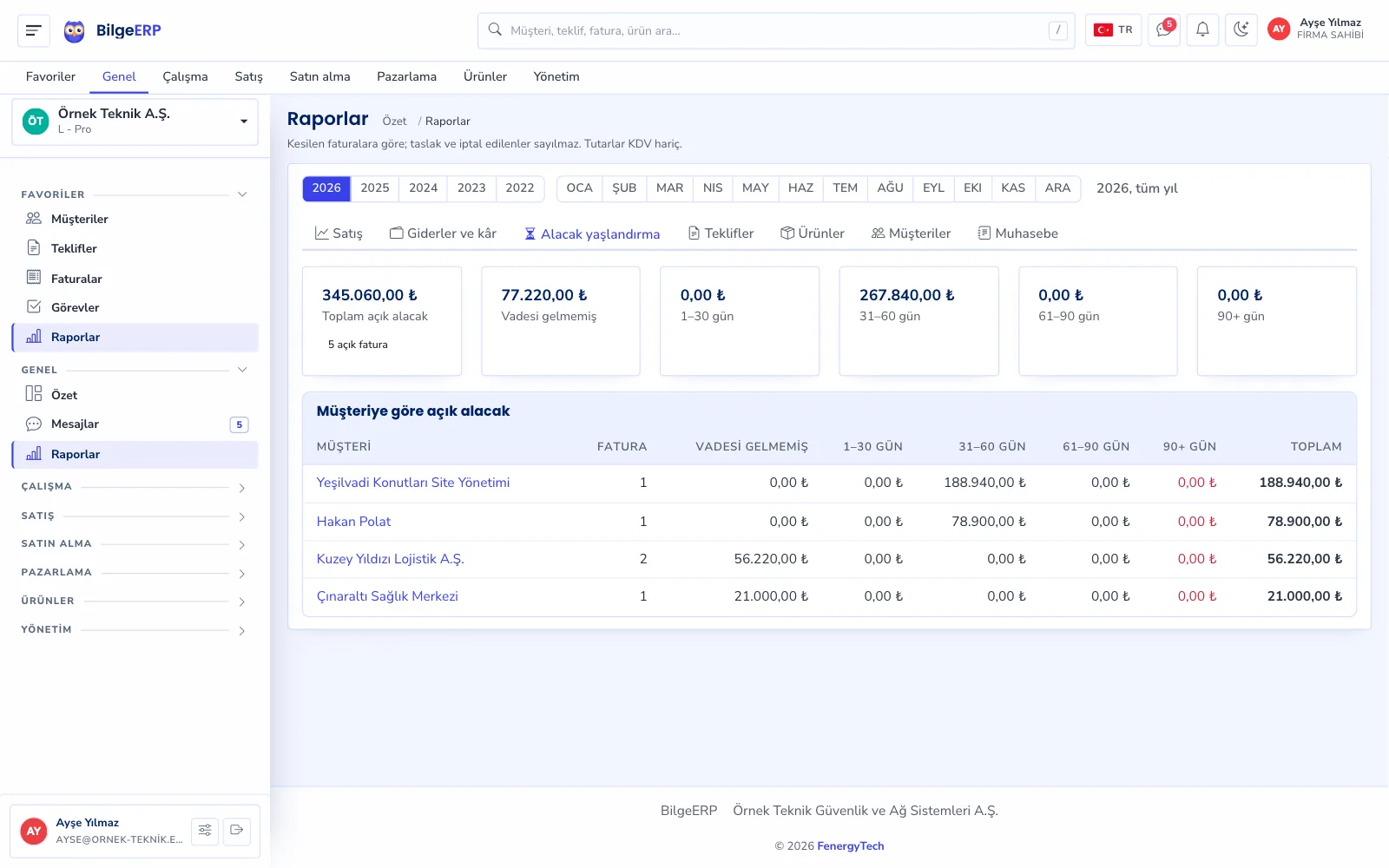Switch to the Satış report tab

(x=339, y=233)
